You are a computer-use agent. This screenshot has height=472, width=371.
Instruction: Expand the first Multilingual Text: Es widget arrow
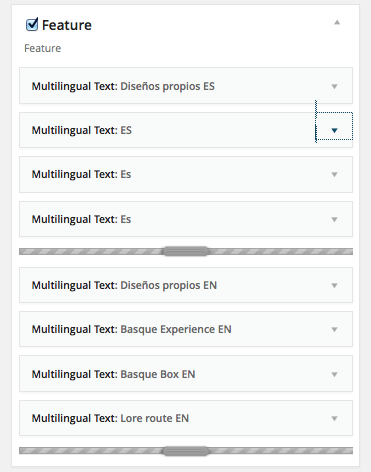click(334, 174)
